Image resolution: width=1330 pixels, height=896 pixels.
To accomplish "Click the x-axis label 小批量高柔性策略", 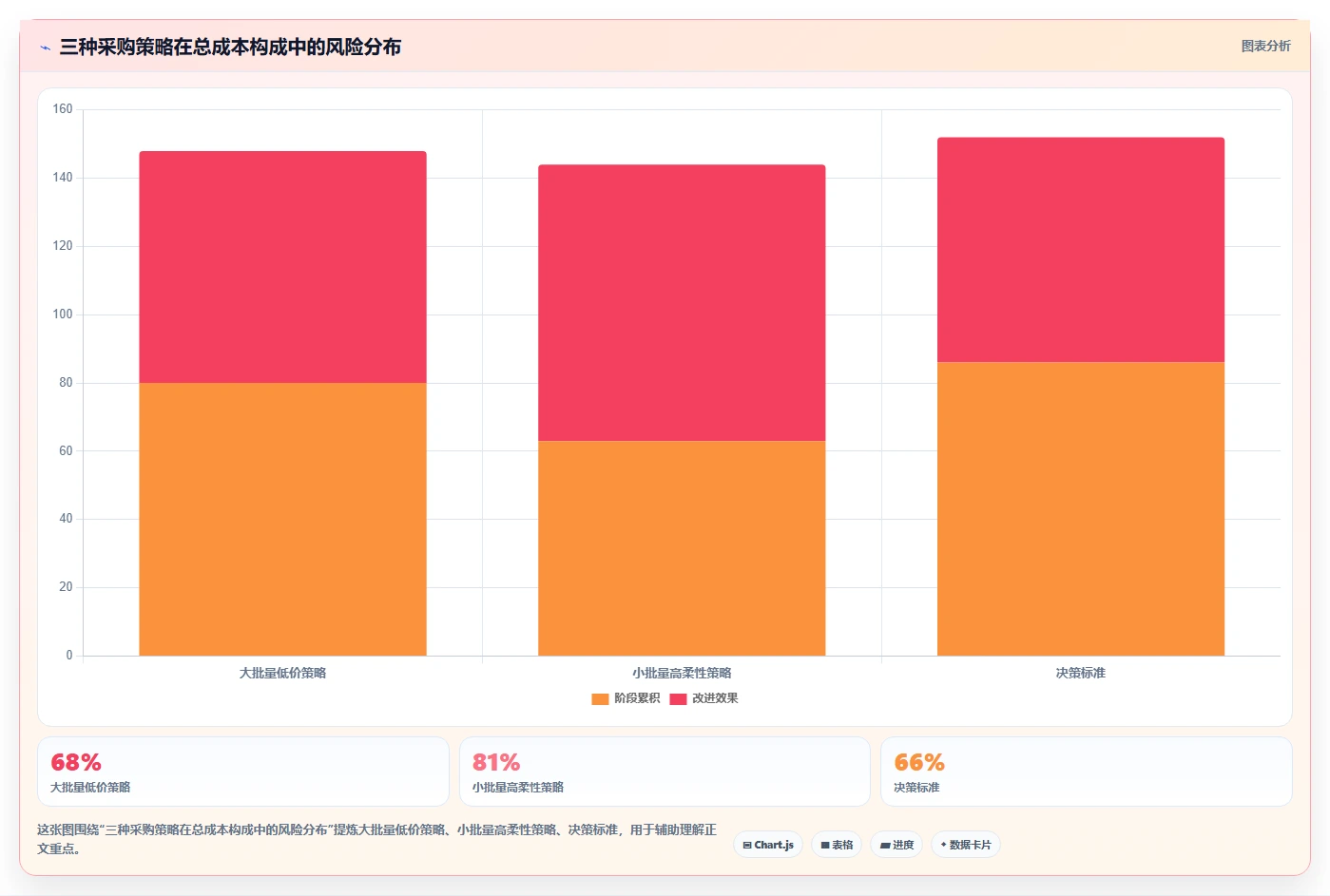I will [x=682, y=673].
